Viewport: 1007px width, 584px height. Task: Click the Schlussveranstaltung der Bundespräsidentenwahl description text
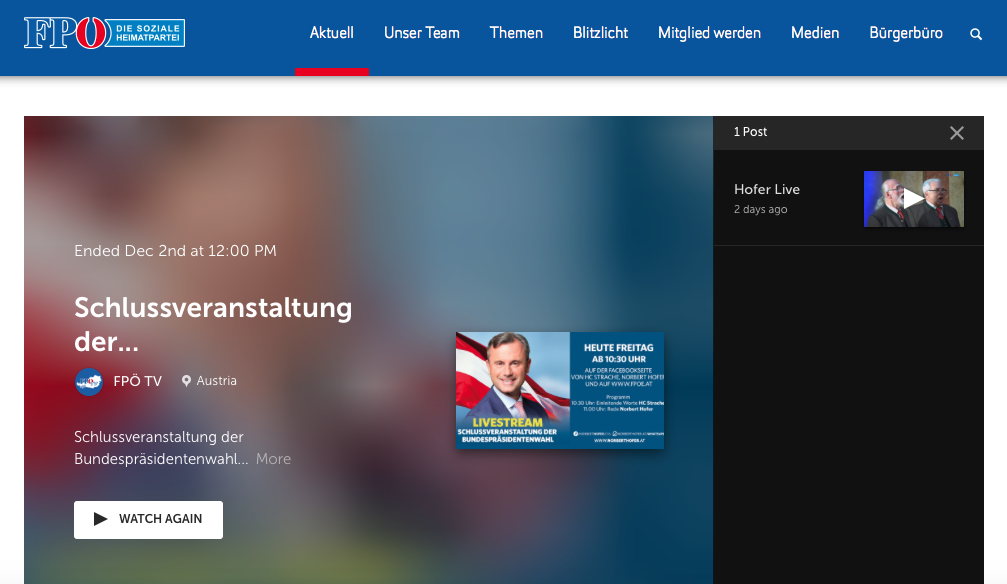pos(161,448)
